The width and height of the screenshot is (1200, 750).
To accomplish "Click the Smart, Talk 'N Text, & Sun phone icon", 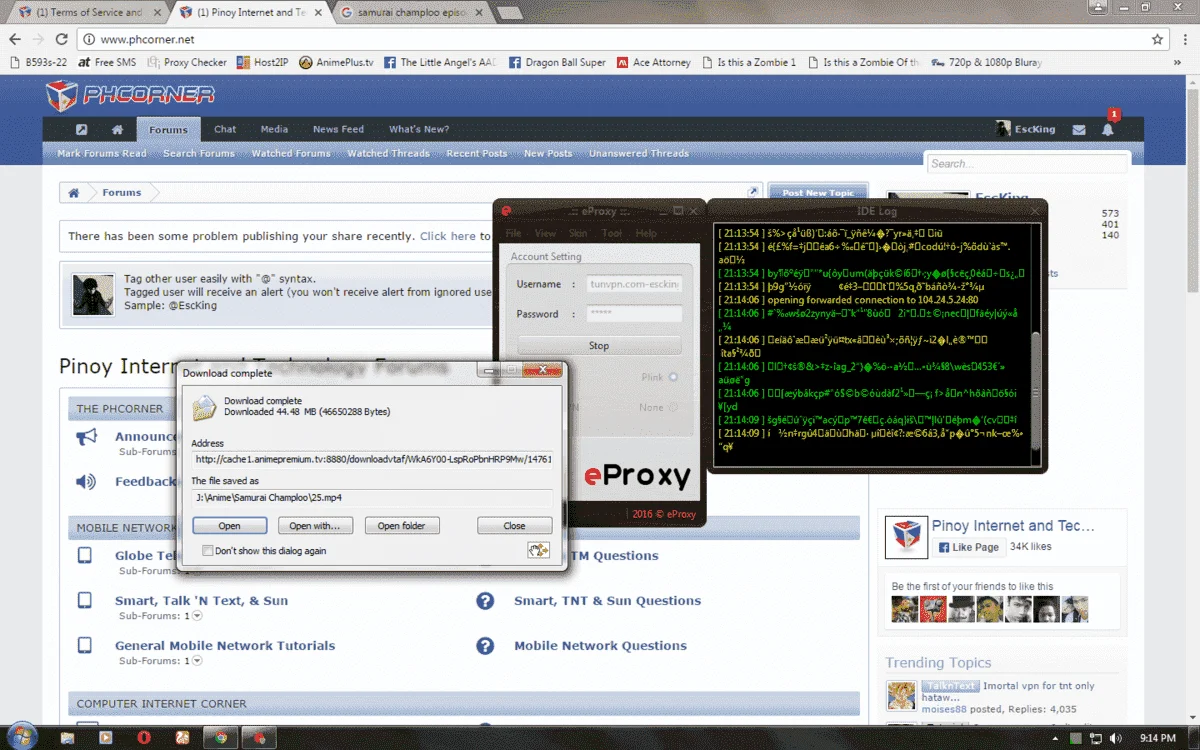I will click(86, 601).
